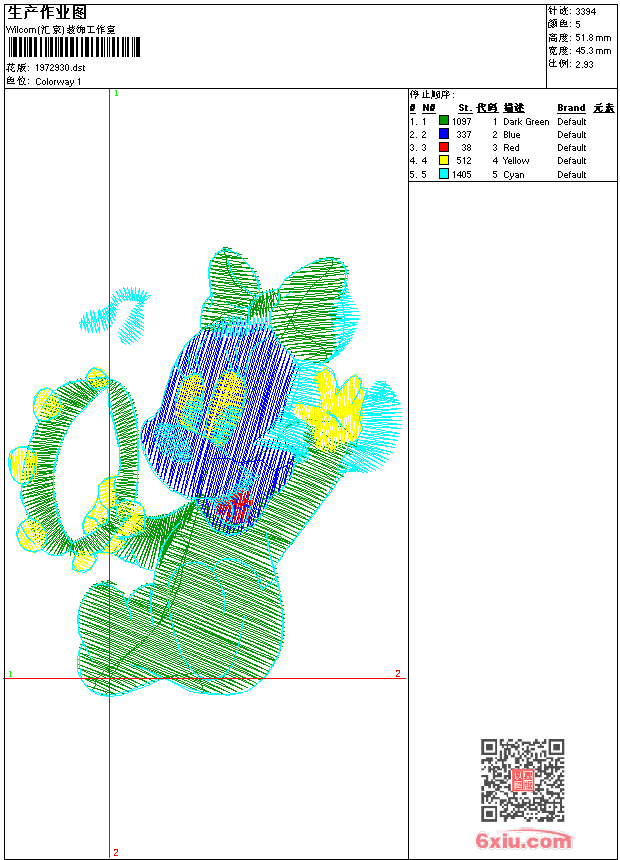
Task: Click the width value 45.3 mm
Action: [593, 51]
